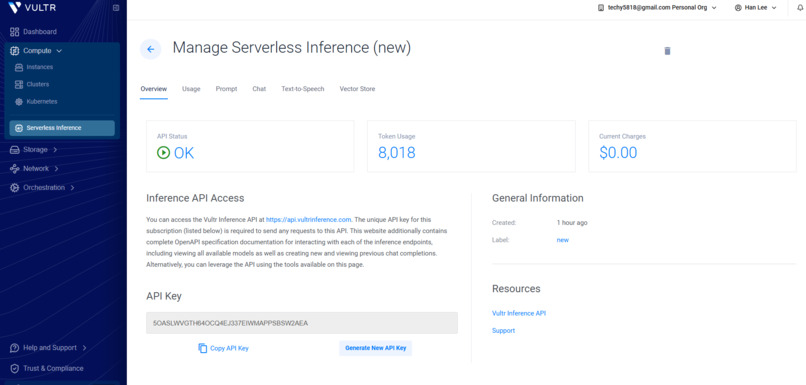Click the Orchestration gear icon
Image resolution: width=806 pixels, height=385 pixels.
coord(14,188)
